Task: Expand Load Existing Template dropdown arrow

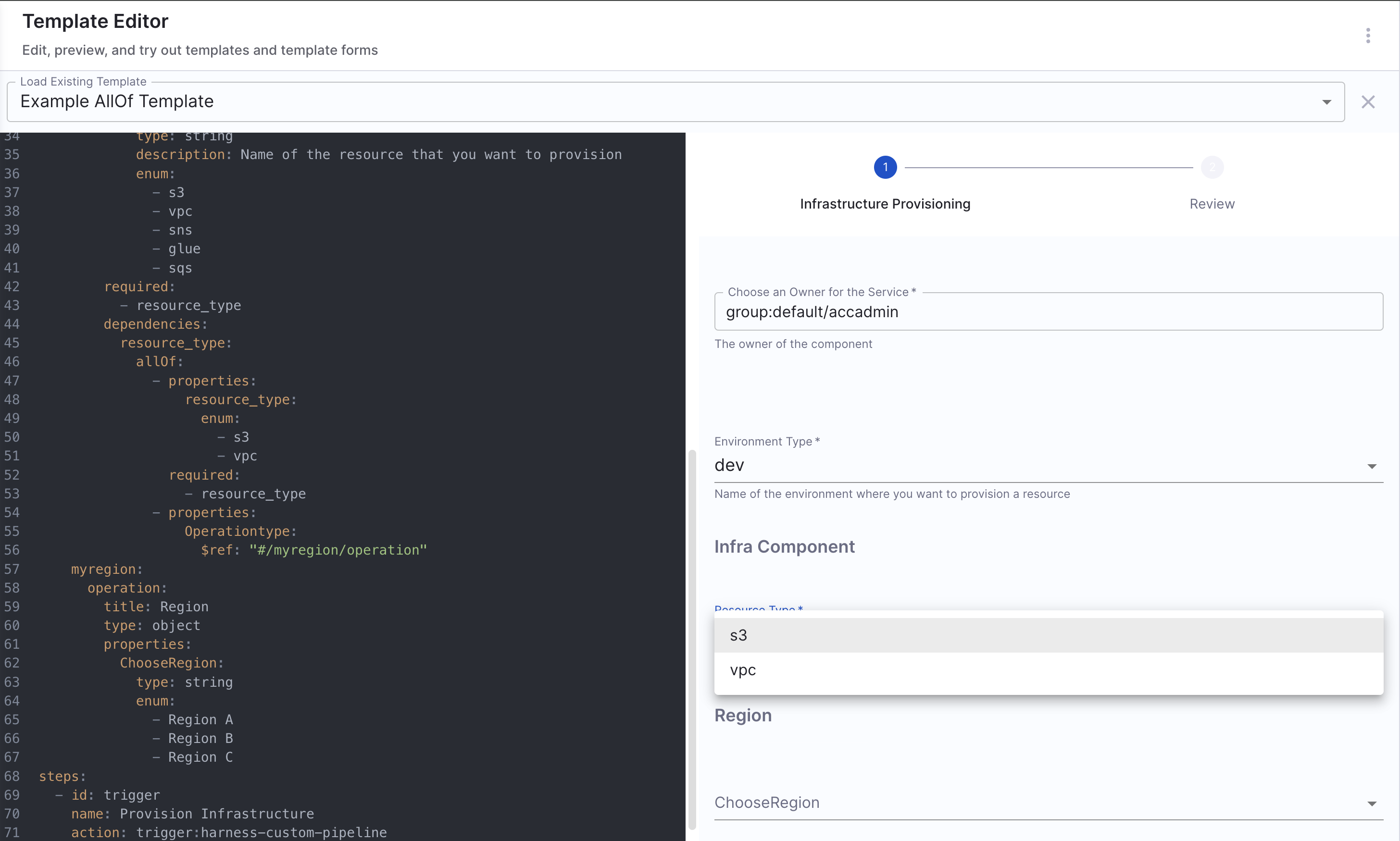Action: coord(1326,102)
